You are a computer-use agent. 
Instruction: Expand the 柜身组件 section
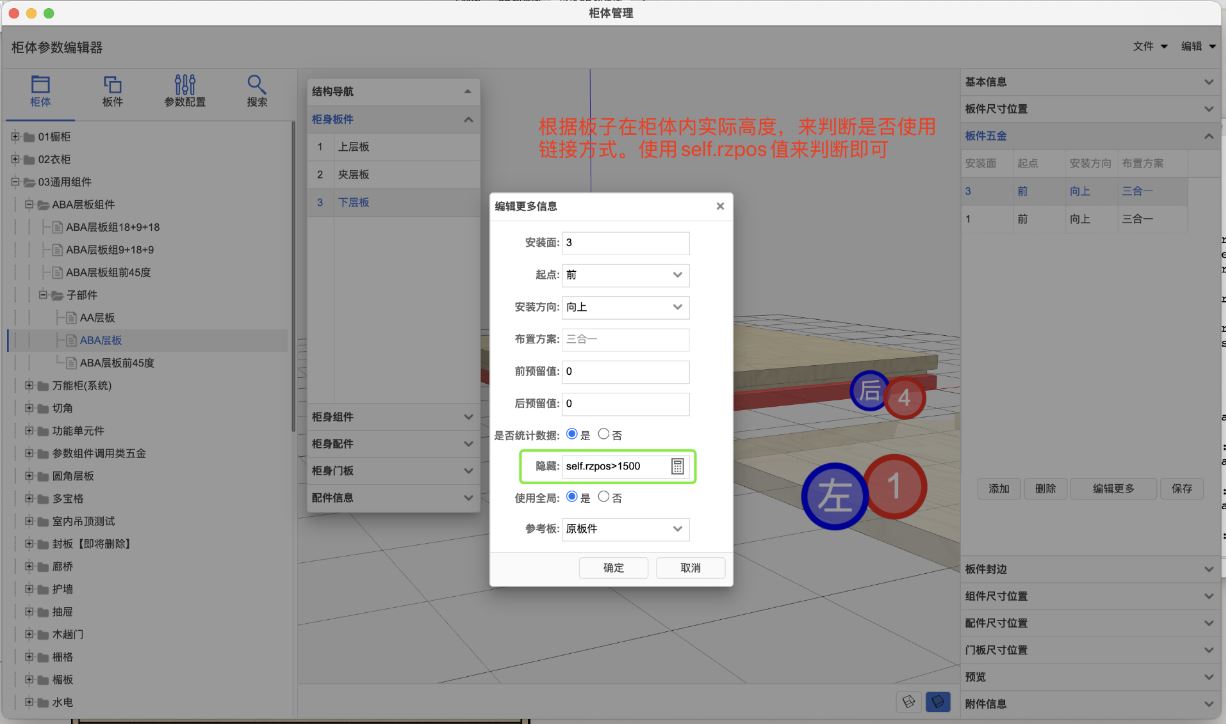[393, 417]
